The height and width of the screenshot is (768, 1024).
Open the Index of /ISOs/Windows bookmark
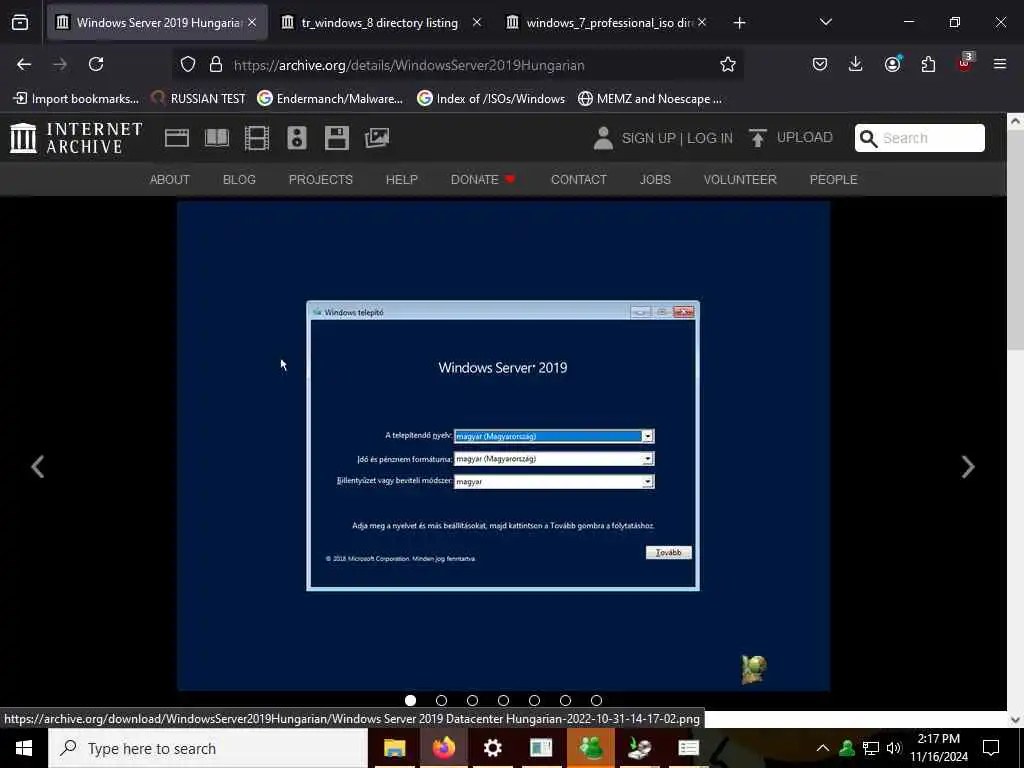[491, 99]
